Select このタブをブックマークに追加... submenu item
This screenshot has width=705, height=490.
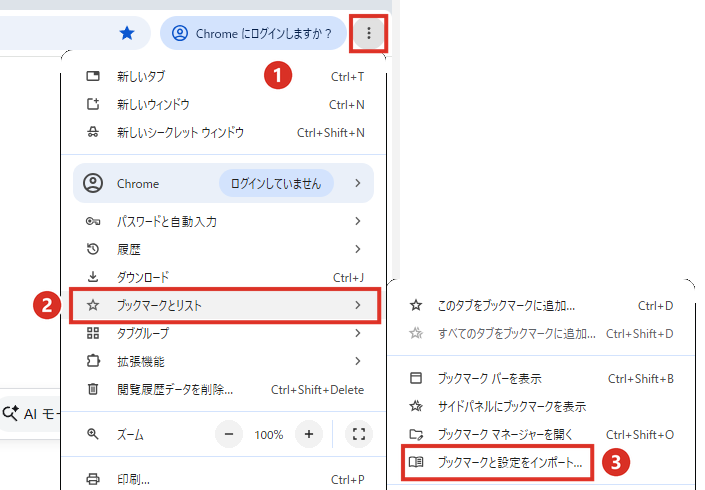click(x=541, y=306)
